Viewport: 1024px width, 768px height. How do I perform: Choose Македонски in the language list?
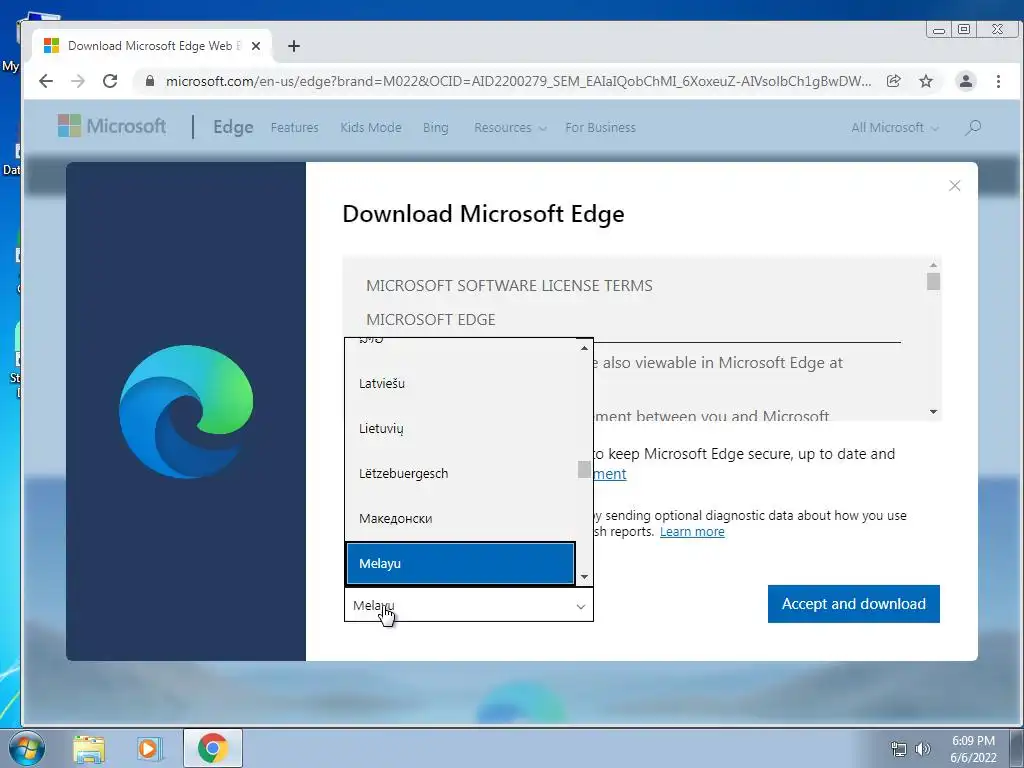[x=460, y=519]
